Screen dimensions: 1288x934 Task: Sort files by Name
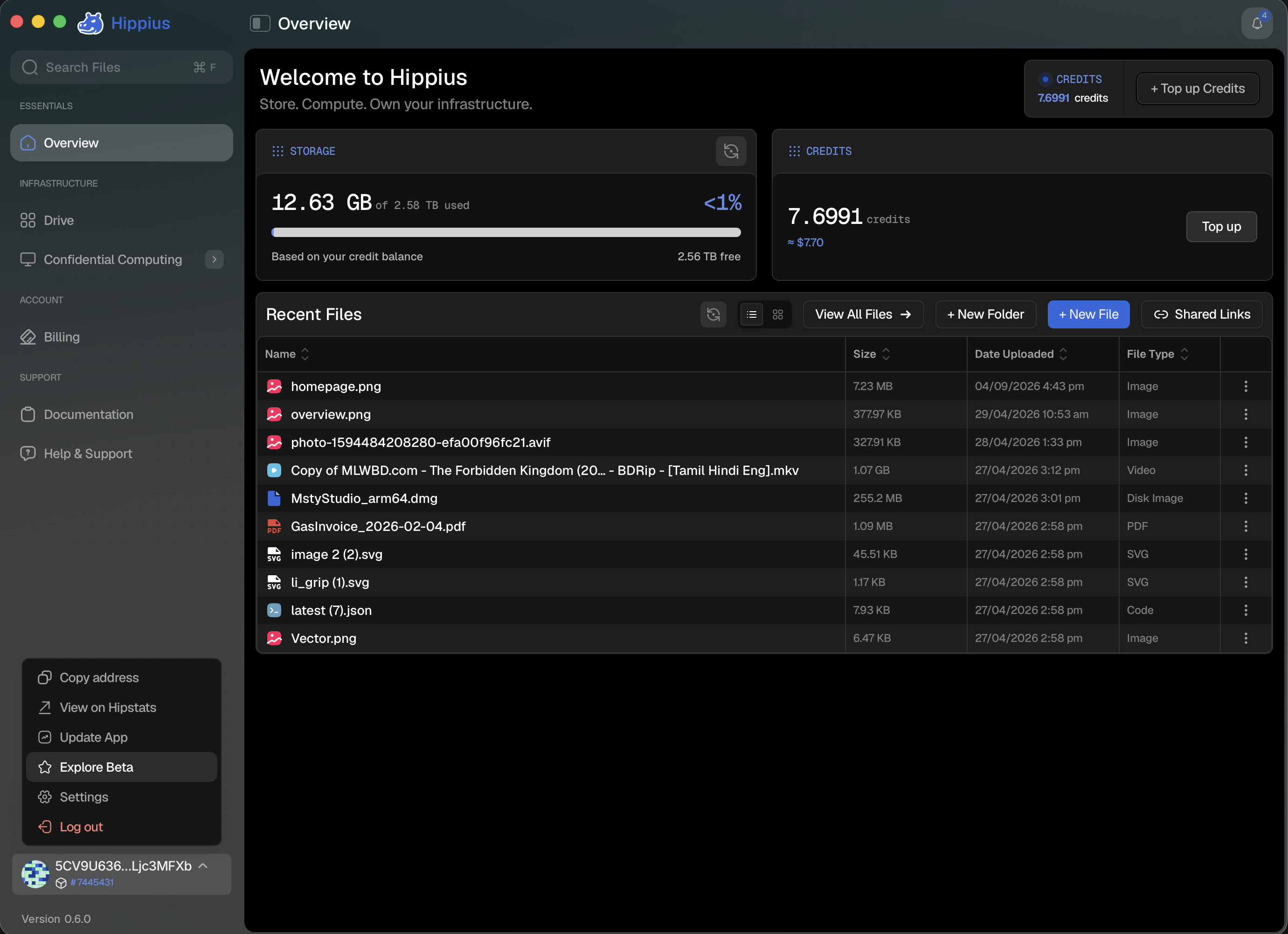pos(287,354)
